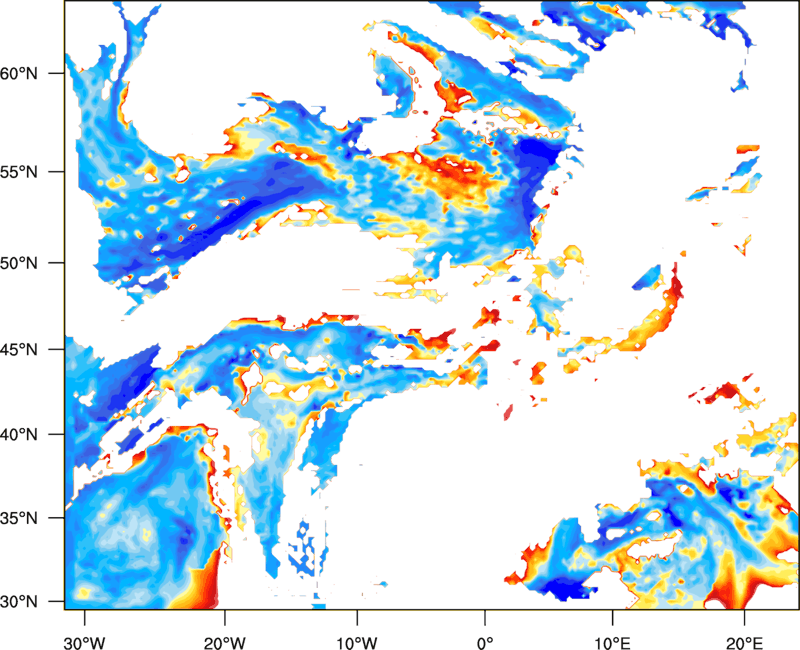Click the 60°N latitude label
800x650 pixels.
pyautogui.click(x=19, y=73)
